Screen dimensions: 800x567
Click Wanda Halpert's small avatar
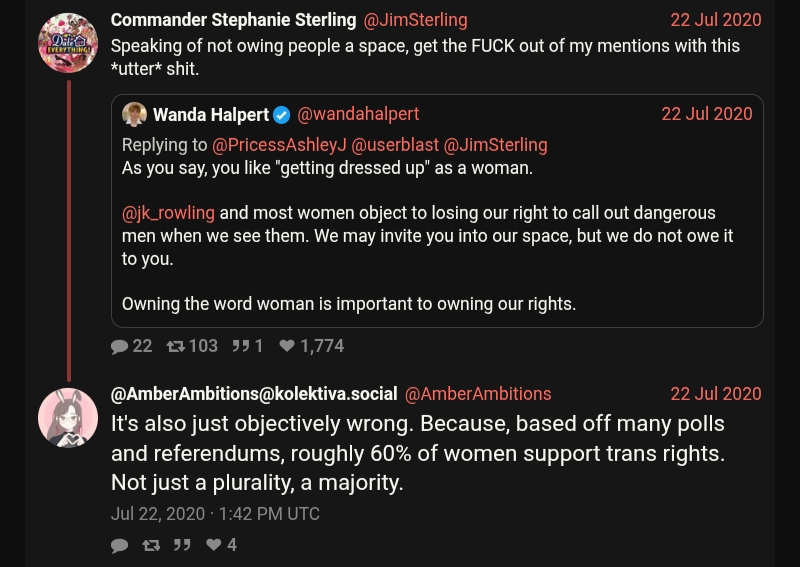pos(134,115)
